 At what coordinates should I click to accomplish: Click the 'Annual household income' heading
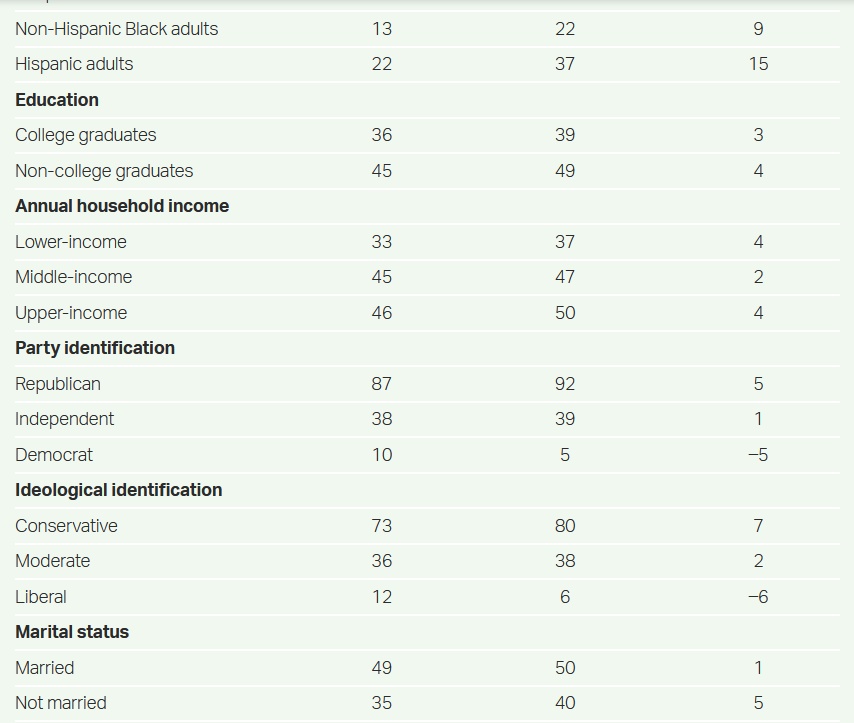point(122,206)
